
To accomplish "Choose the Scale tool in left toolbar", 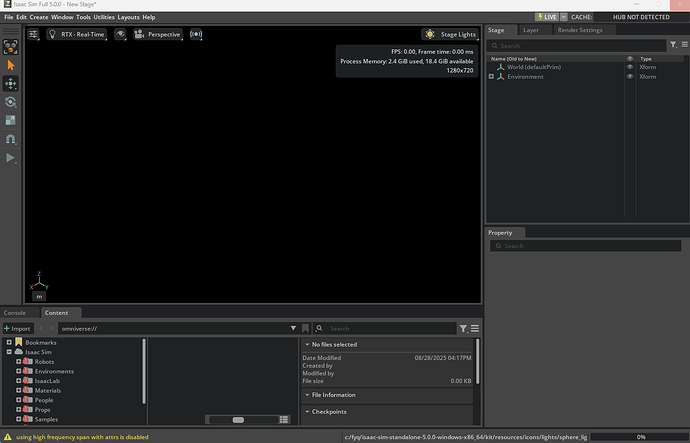I will [11, 121].
